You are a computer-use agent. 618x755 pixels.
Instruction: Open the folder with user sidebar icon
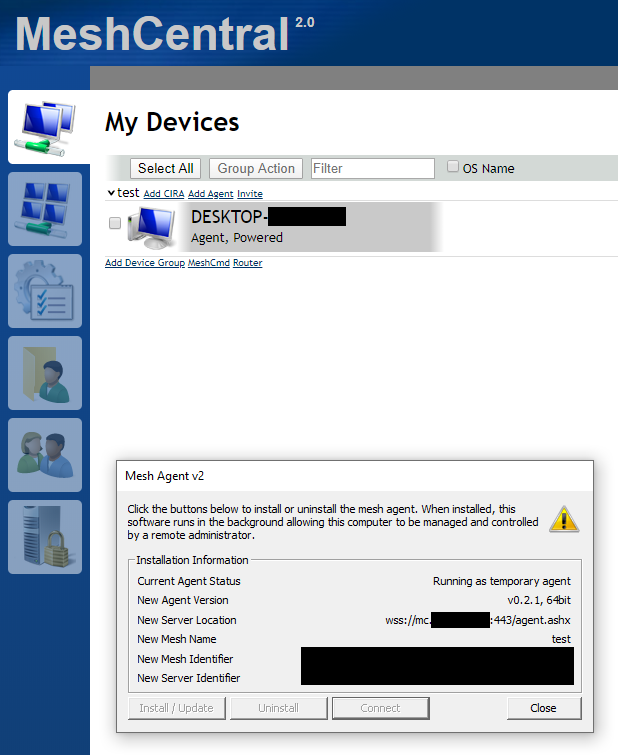coord(45,373)
